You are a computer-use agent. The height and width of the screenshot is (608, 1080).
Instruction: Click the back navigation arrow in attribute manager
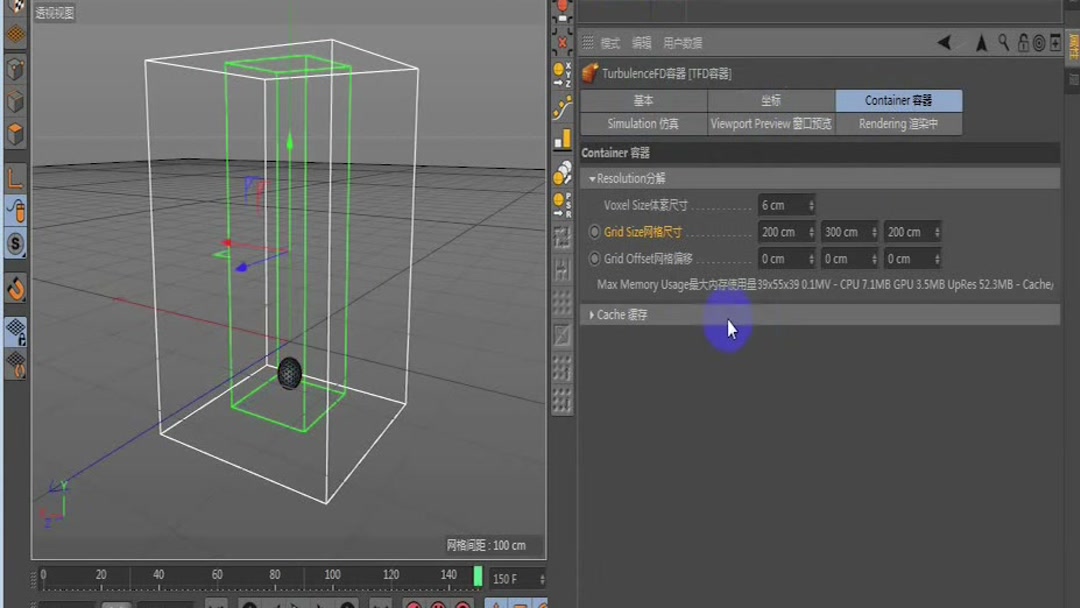pos(943,42)
